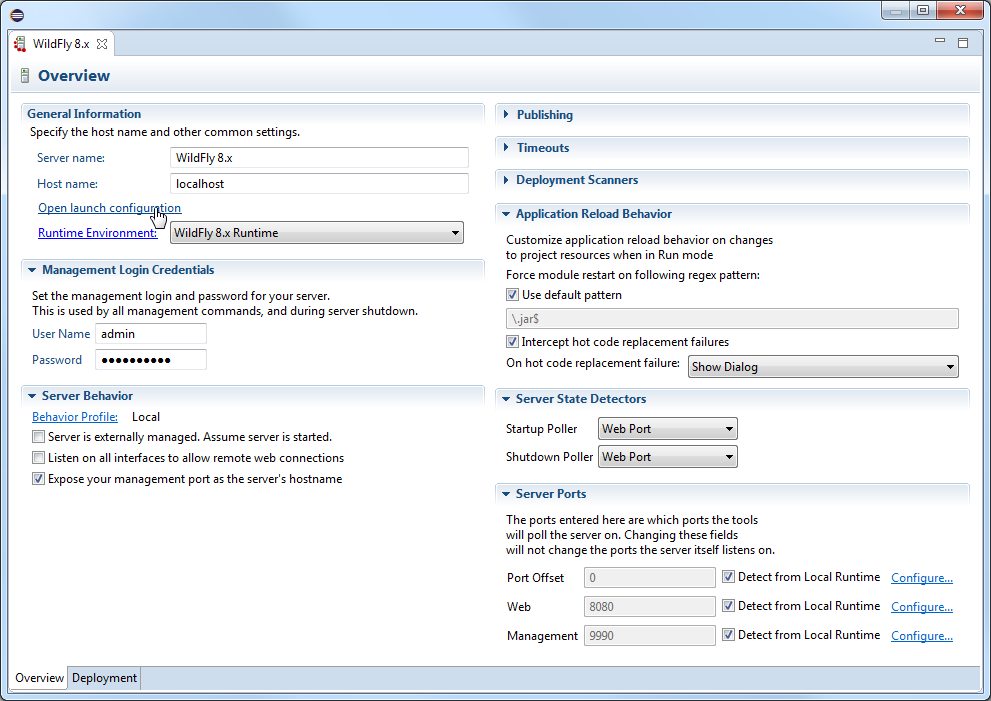Close the WildFly 8.x editor tab
This screenshot has height=701, width=991.
[102, 44]
